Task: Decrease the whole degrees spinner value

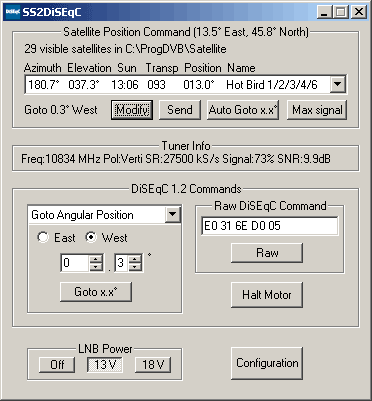Action: point(96,267)
